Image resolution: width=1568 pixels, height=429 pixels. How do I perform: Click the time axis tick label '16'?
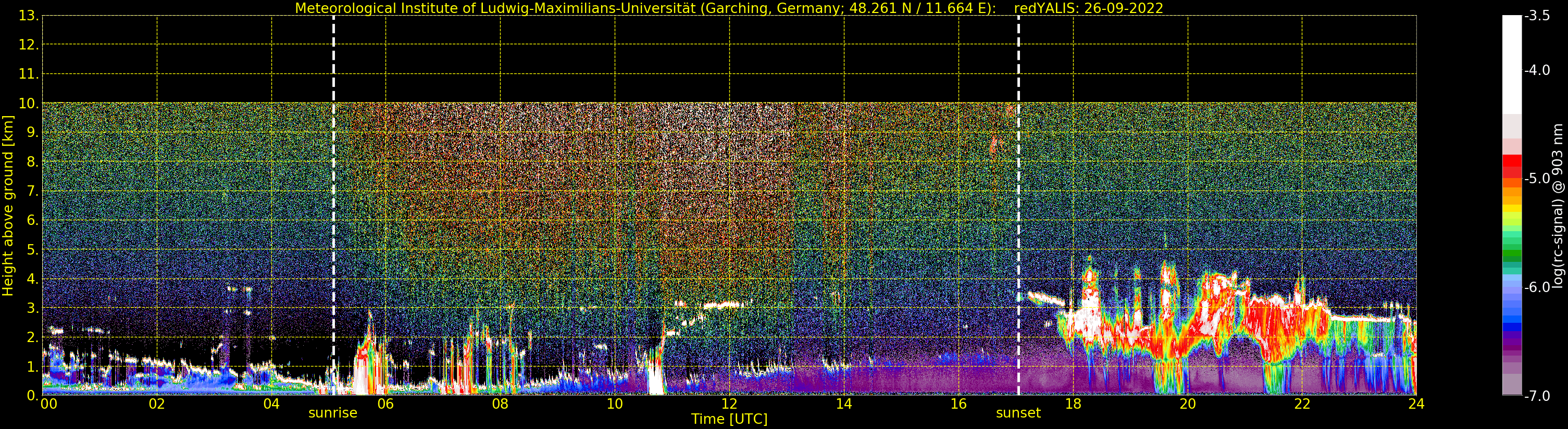[x=959, y=404]
